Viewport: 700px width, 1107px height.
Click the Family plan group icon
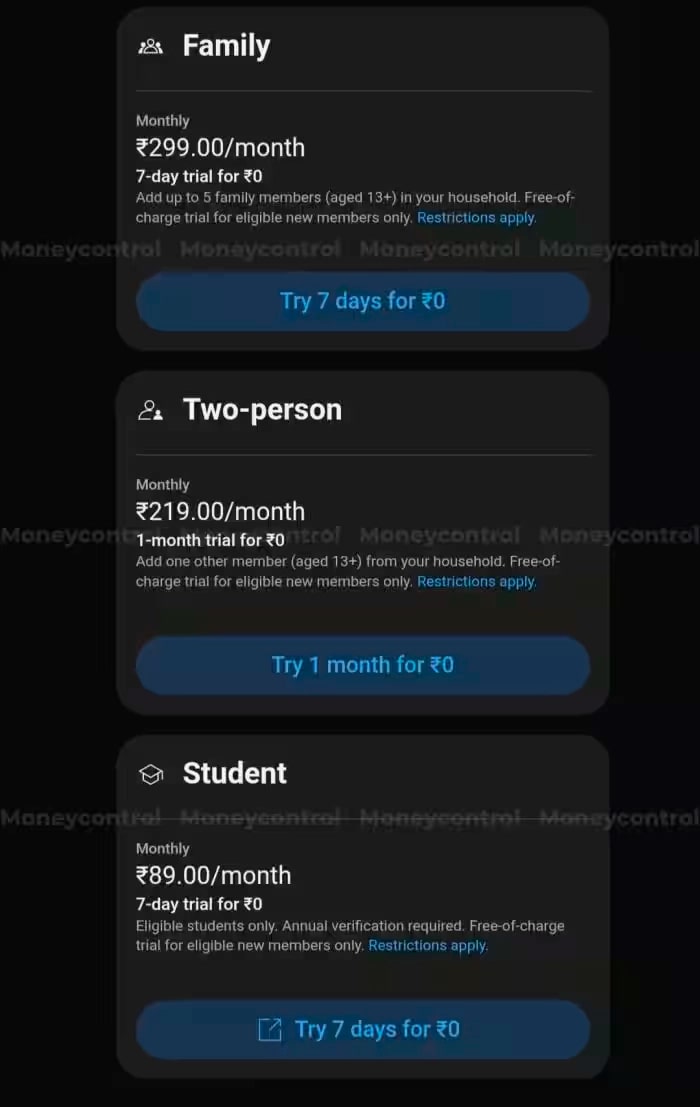click(150, 47)
